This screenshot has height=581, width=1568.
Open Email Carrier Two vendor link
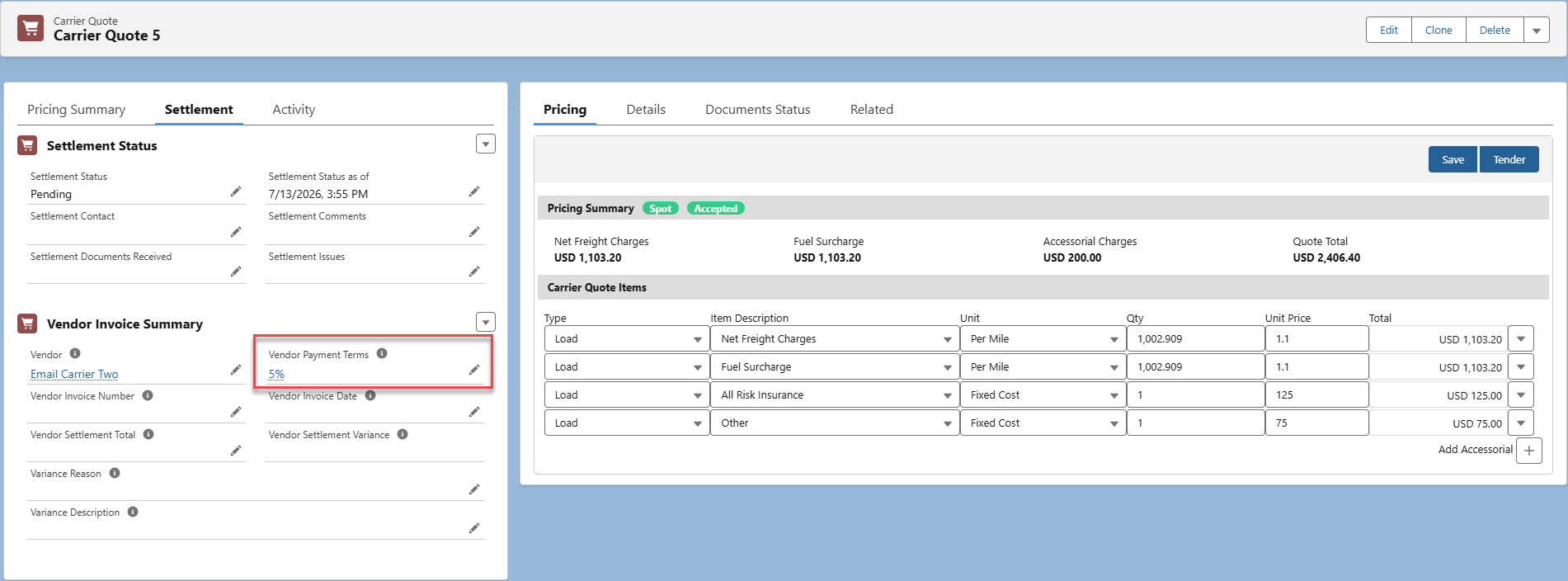74,374
